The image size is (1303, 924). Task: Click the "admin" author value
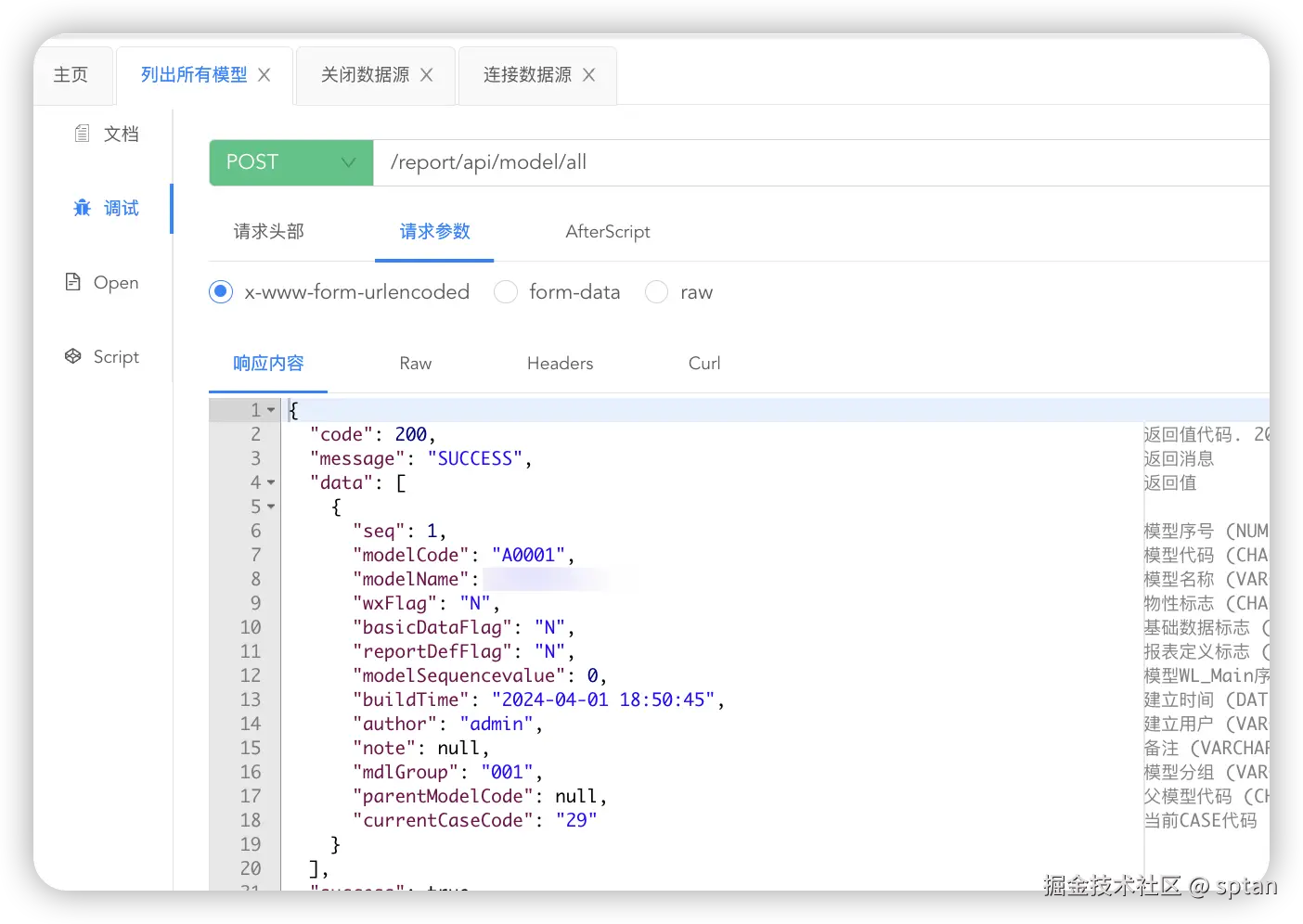(497, 724)
